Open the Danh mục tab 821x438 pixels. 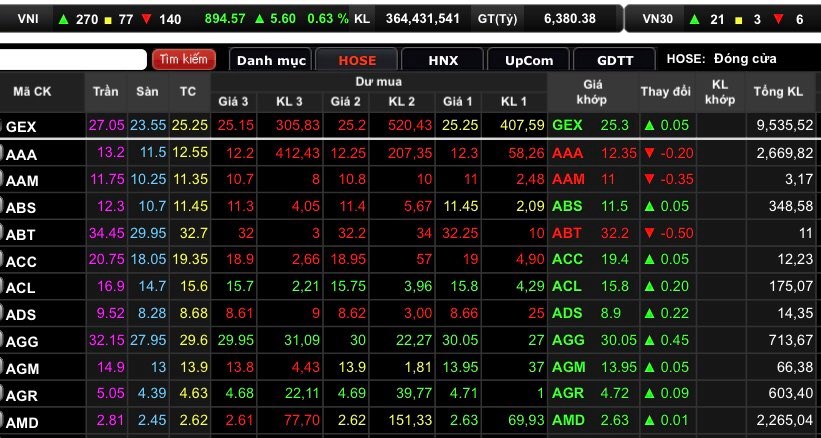[270, 60]
